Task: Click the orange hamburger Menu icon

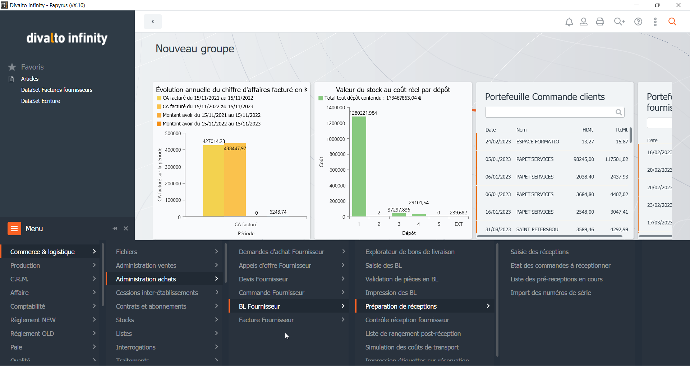Action: 14,228
